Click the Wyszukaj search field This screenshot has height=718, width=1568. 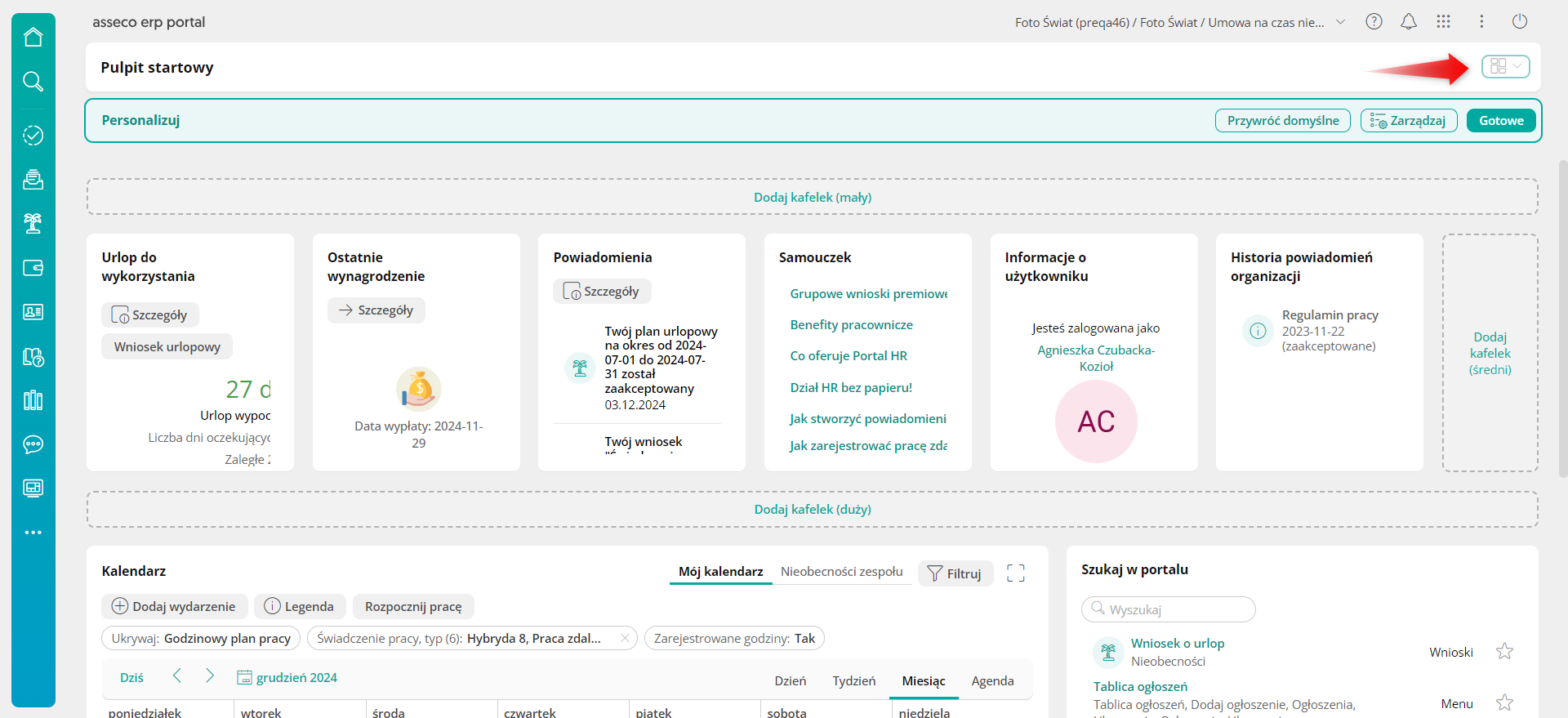click(1169, 609)
